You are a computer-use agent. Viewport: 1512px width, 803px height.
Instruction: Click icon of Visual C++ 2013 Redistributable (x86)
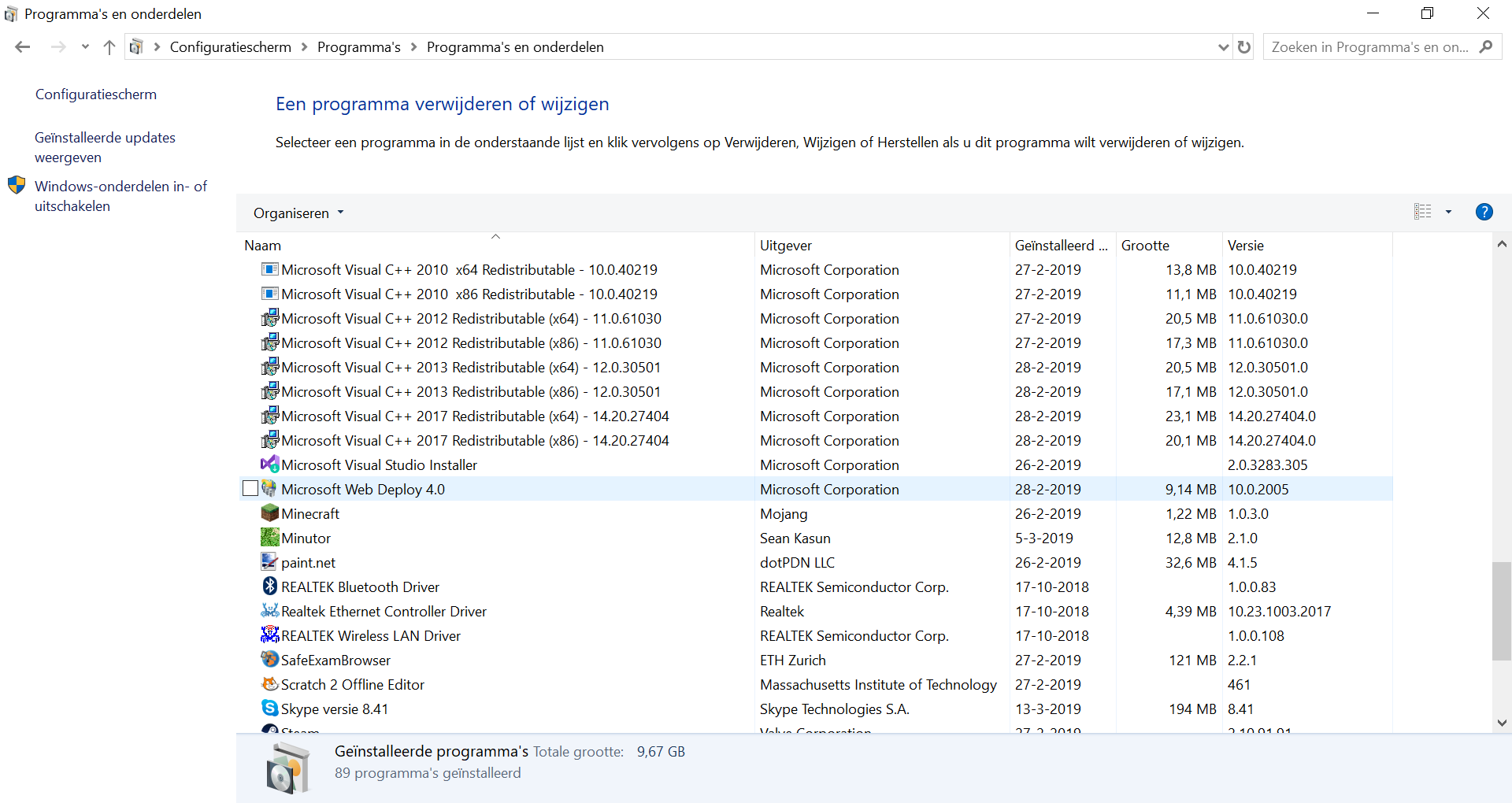point(269,391)
